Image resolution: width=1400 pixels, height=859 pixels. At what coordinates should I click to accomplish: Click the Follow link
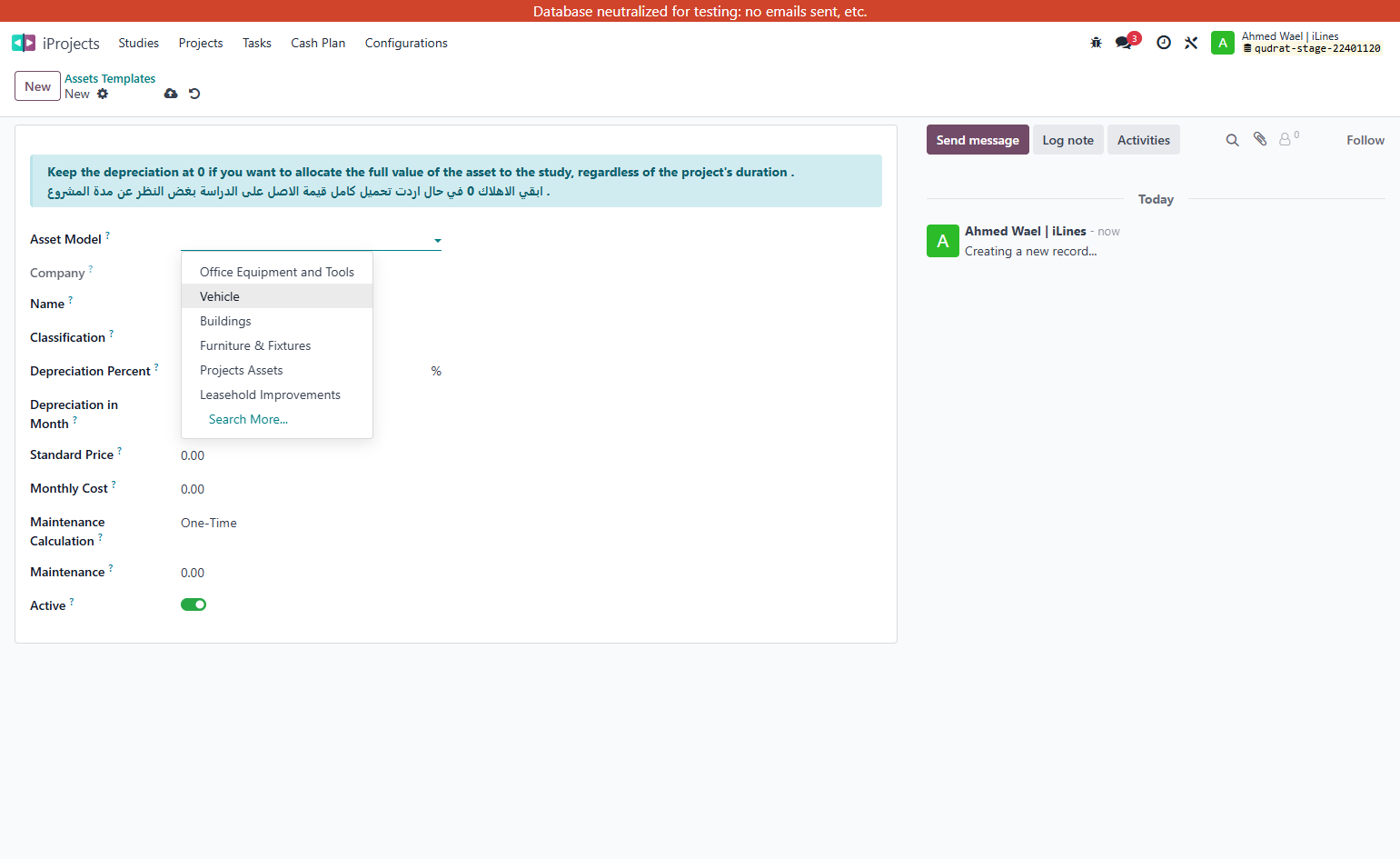(1365, 140)
